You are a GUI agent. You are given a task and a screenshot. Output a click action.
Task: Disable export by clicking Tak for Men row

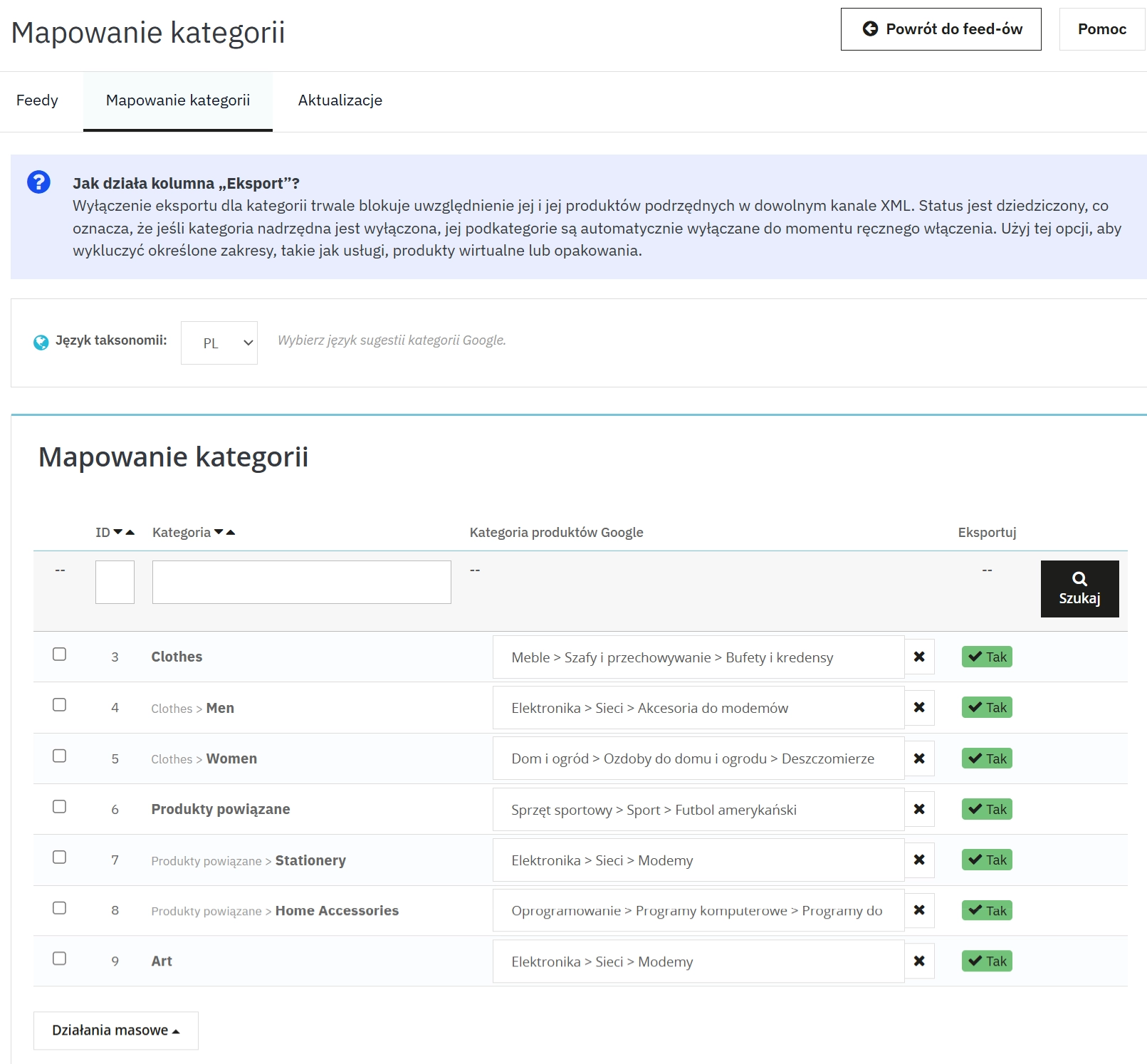click(986, 707)
